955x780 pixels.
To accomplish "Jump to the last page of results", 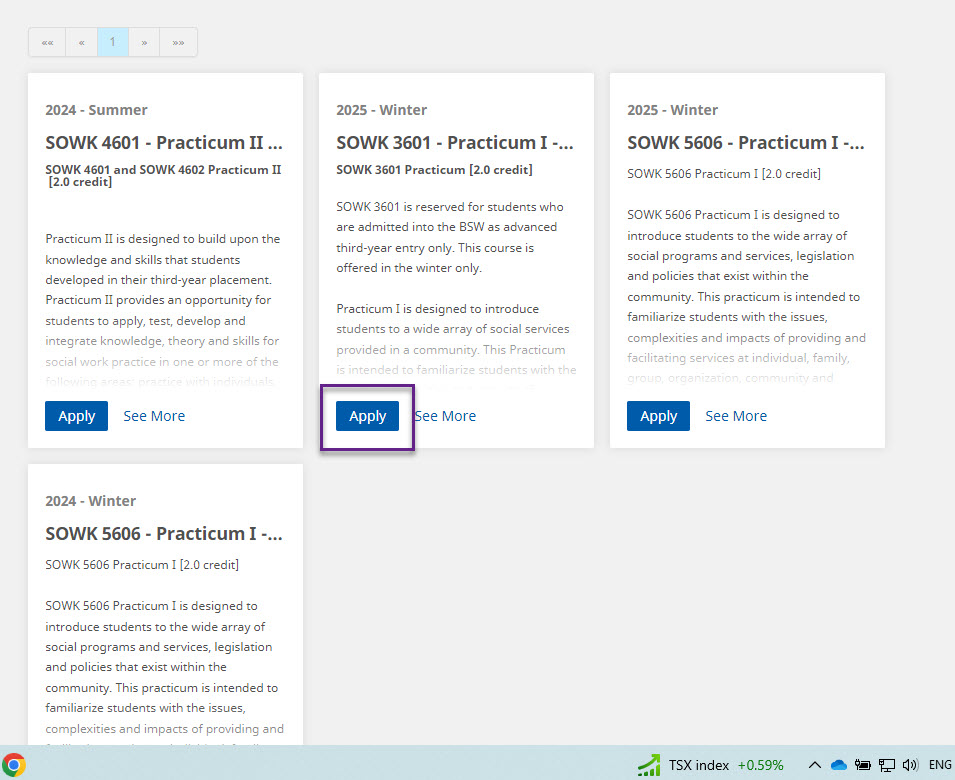I will point(178,42).
